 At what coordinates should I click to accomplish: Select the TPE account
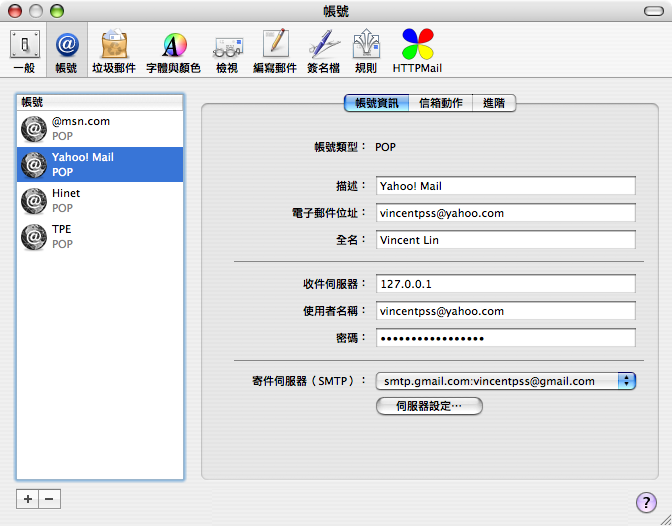[100, 237]
